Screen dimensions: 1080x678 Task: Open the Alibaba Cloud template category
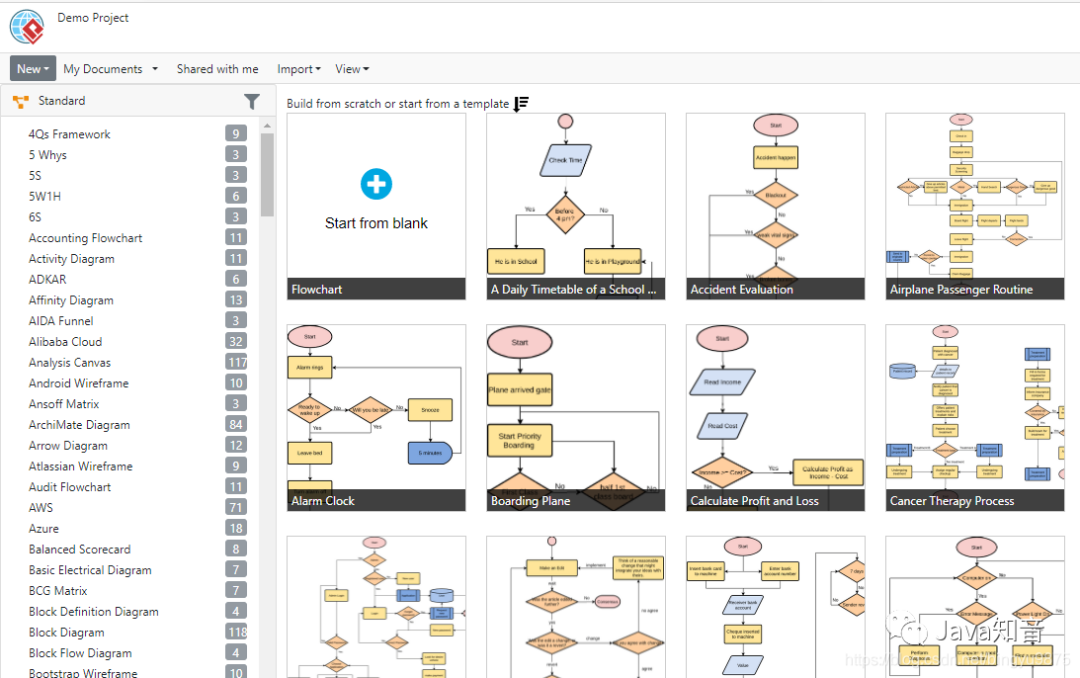pos(65,342)
